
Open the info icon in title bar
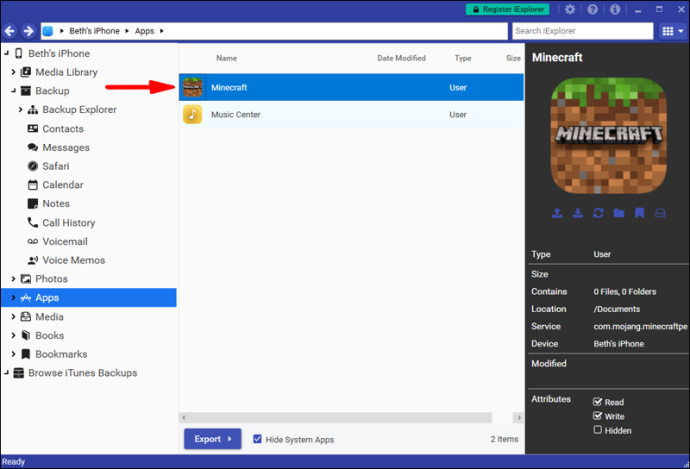coord(615,9)
